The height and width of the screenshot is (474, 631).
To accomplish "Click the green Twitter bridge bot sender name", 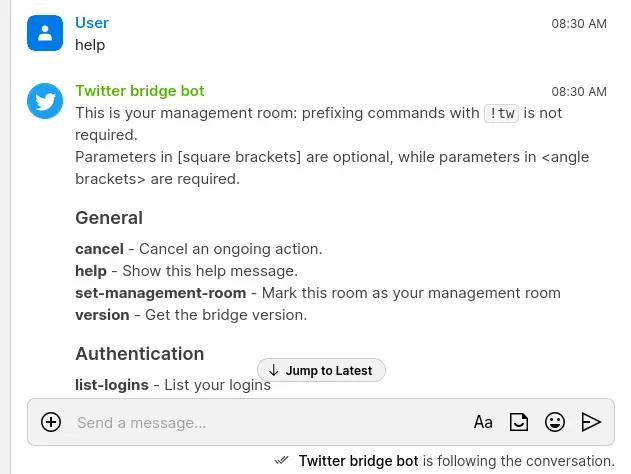I will [x=140, y=91].
